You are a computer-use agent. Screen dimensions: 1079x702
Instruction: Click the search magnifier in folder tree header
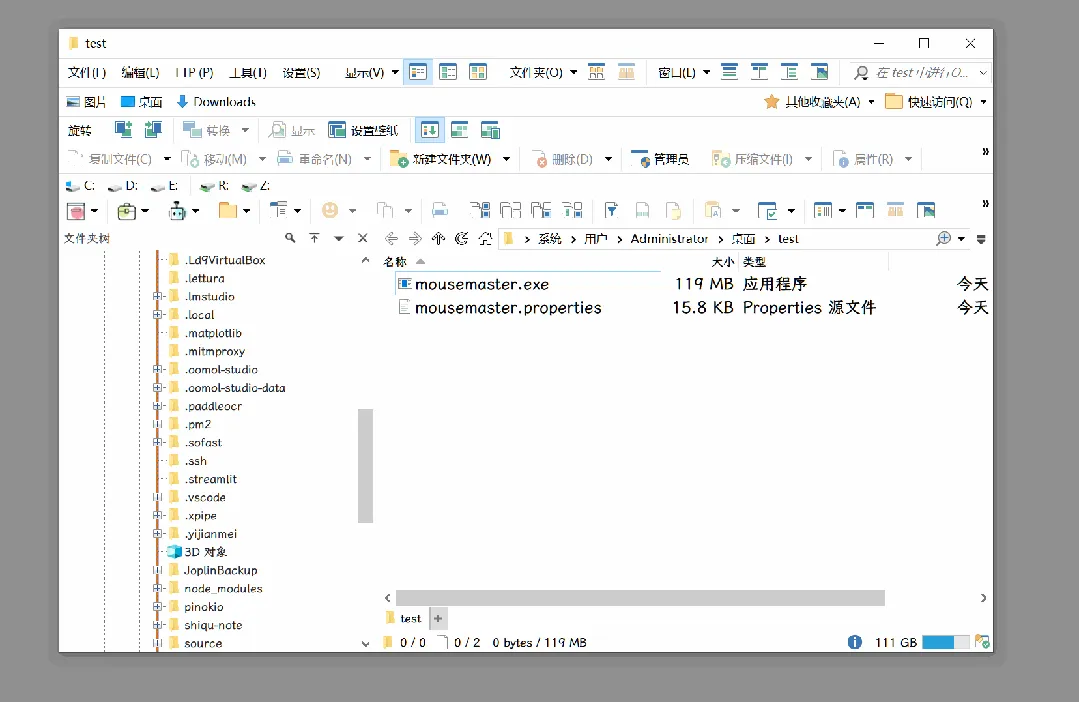(290, 238)
